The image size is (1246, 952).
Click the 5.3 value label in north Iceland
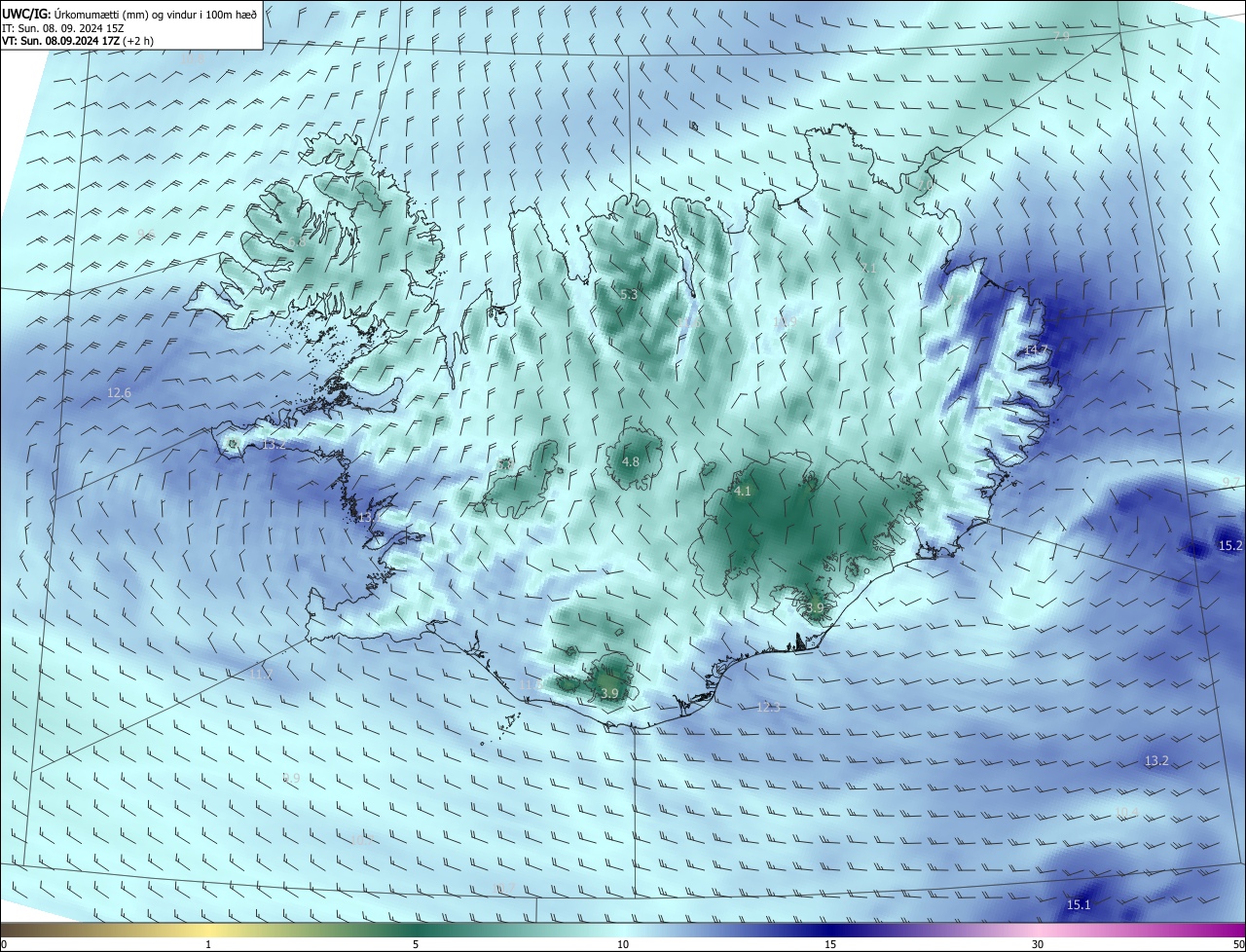click(629, 294)
